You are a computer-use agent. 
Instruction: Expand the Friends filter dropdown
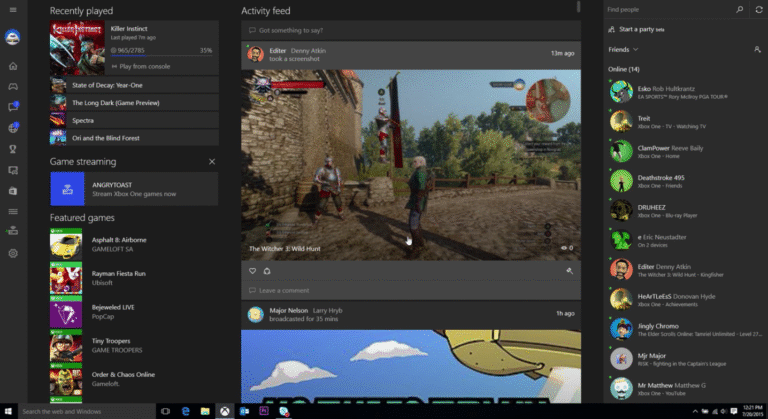tap(623, 49)
